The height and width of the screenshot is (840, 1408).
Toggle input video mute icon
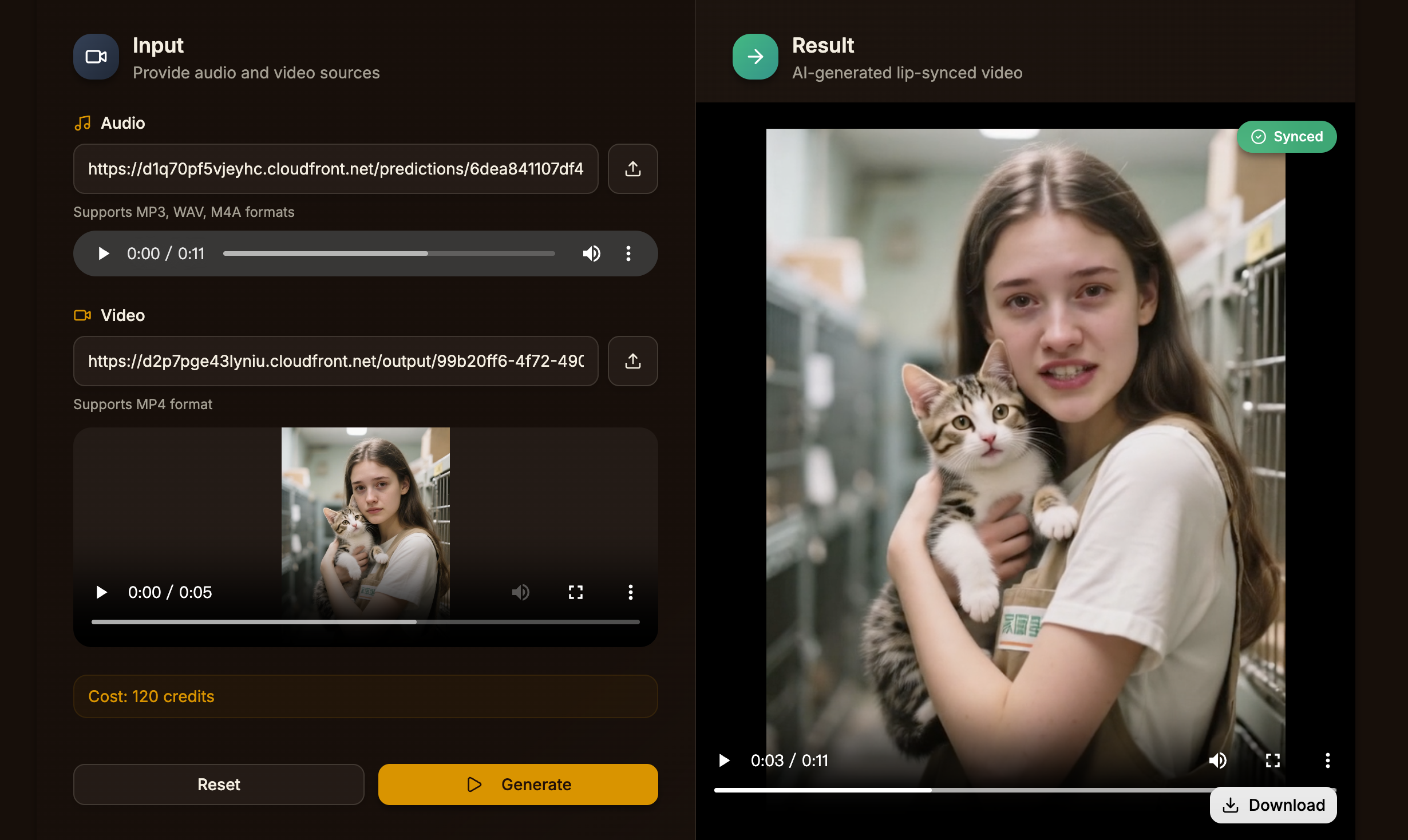(520, 592)
